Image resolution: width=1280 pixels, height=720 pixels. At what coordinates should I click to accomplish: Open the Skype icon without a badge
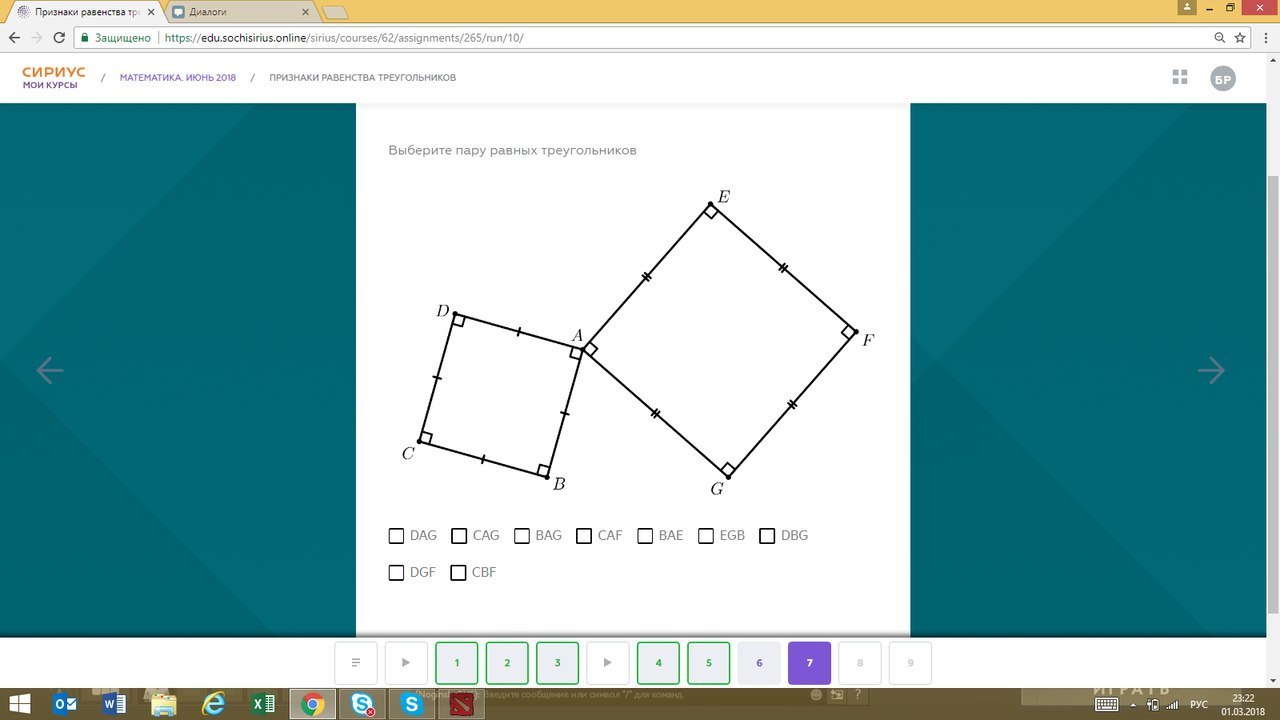pyautogui.click(x=411, y=704)
